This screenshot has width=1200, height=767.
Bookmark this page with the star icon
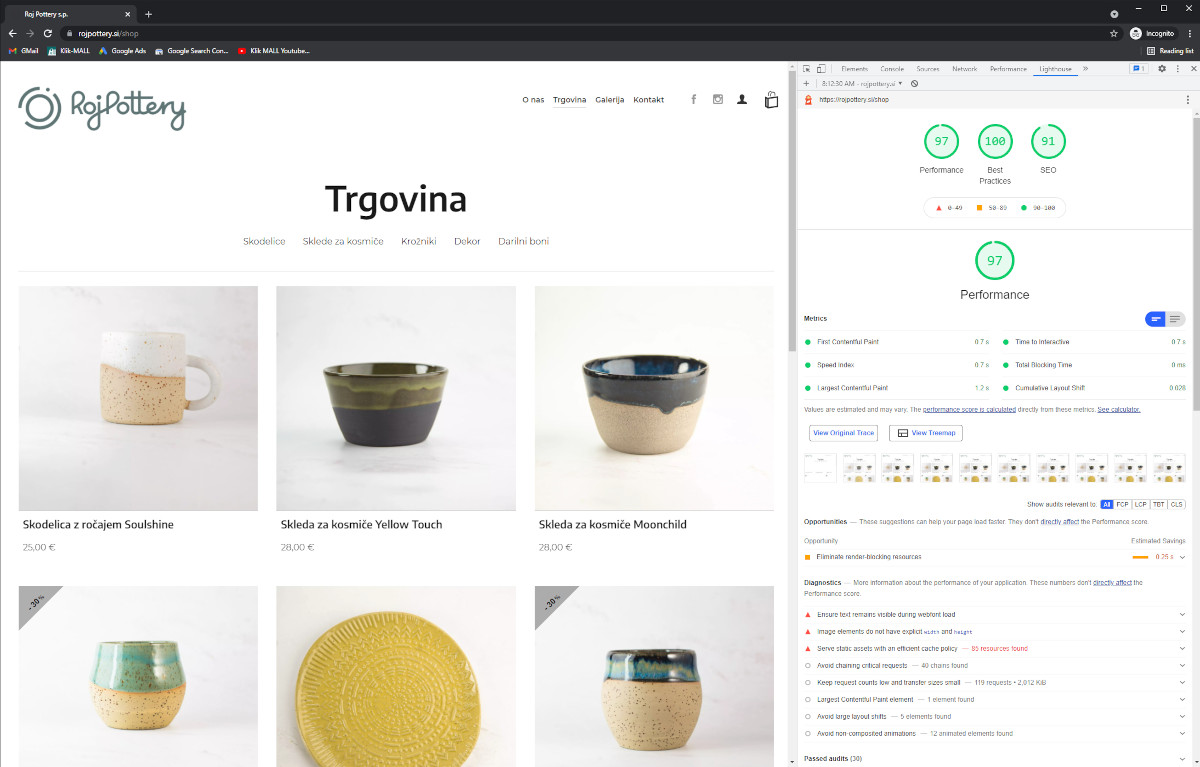point(1114,33)
